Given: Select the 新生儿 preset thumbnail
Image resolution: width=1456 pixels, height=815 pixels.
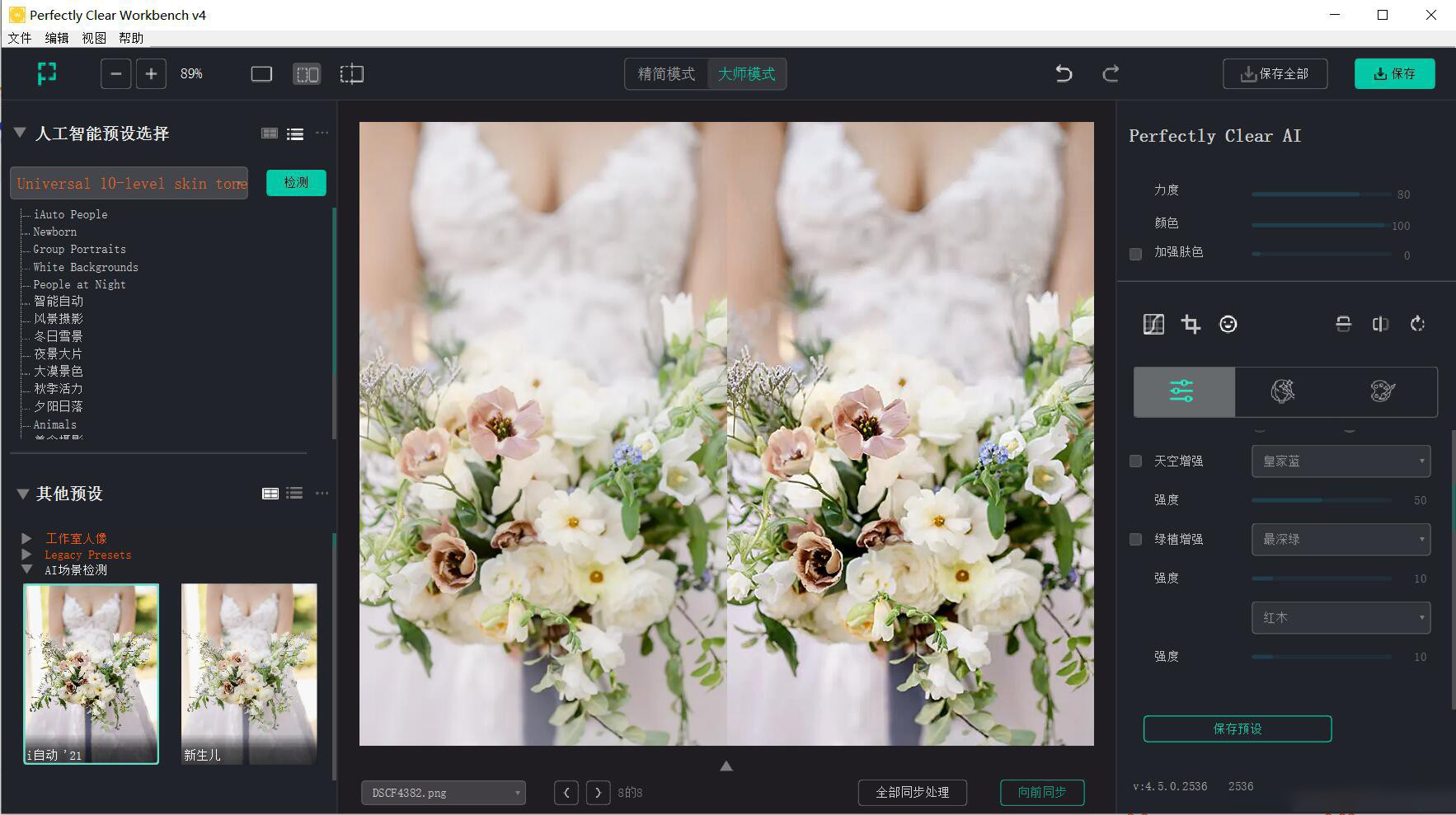Looking at the screenshot, I should 248,673.
